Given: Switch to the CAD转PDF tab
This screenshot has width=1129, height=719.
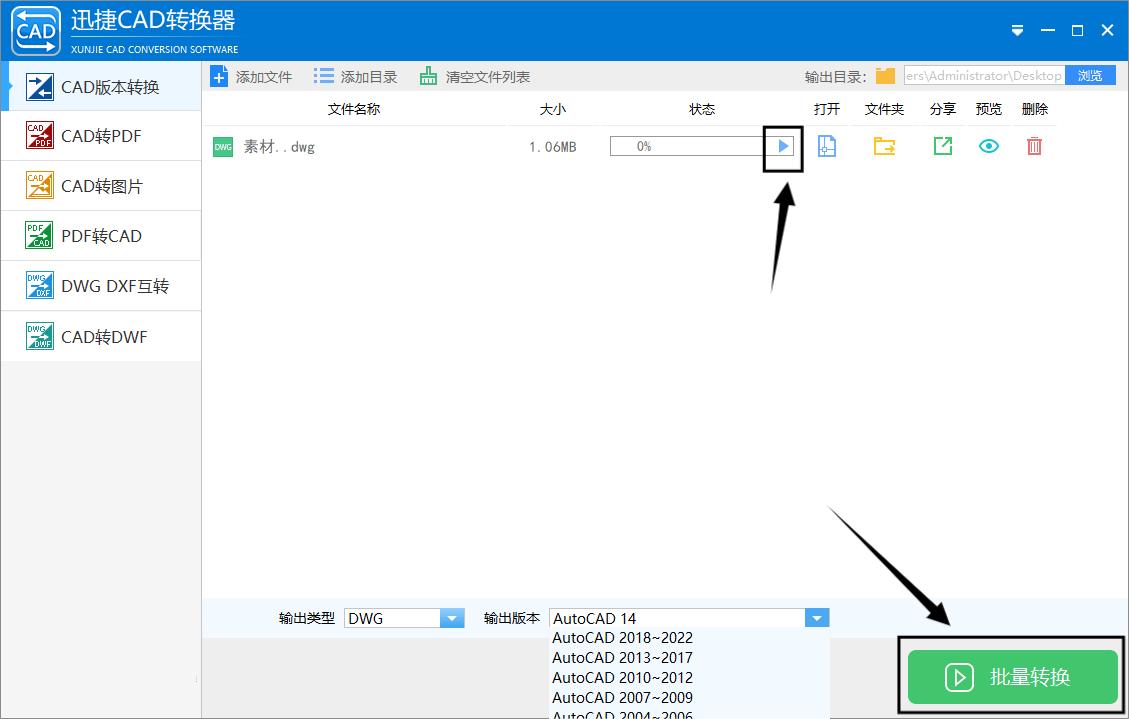Looking at the screenshot, I should 100,135.
